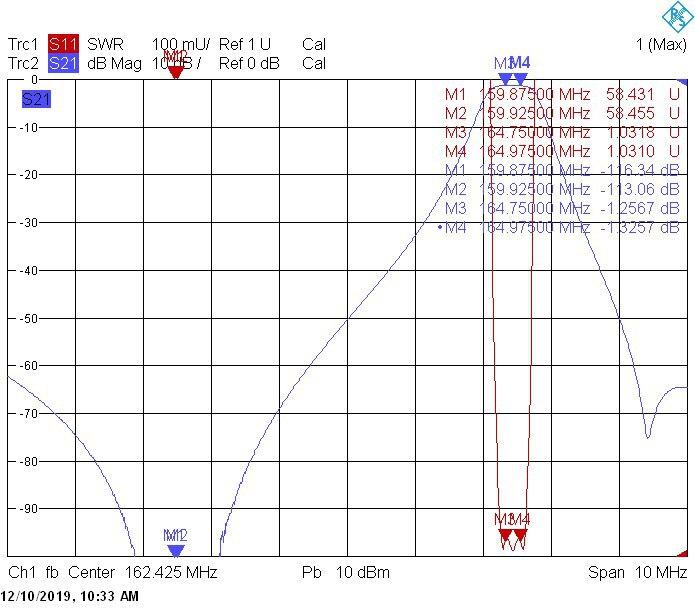Click the Ref 1 U reference value
The height and width of the screenshot is (613, 695).
click(x=245, y=44)
